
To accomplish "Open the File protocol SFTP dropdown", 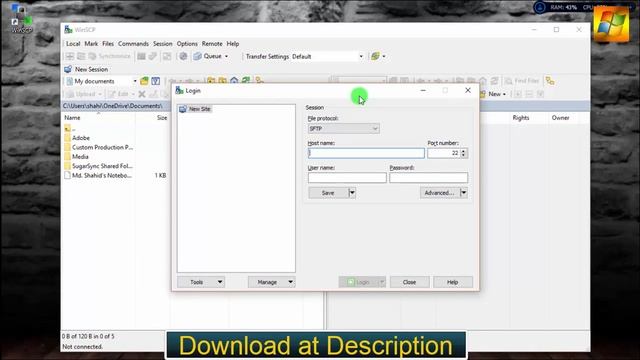I will click(344, 129).
